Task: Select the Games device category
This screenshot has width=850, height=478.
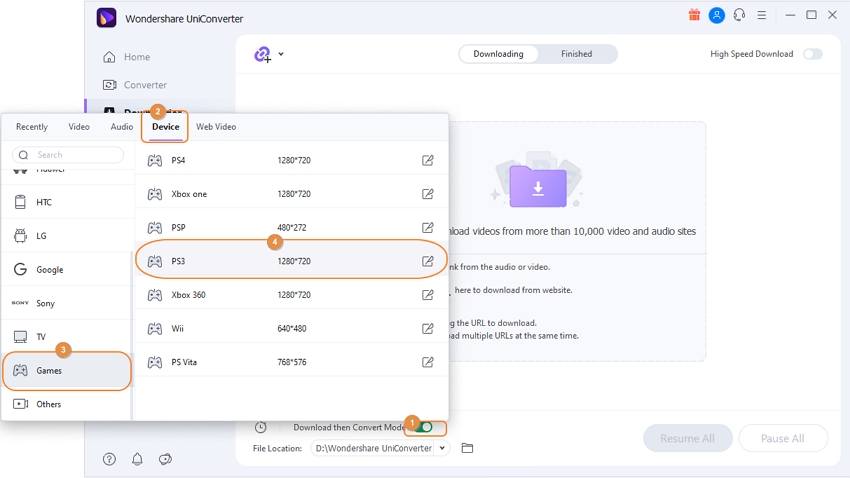Action: click(x=67, y=370)
